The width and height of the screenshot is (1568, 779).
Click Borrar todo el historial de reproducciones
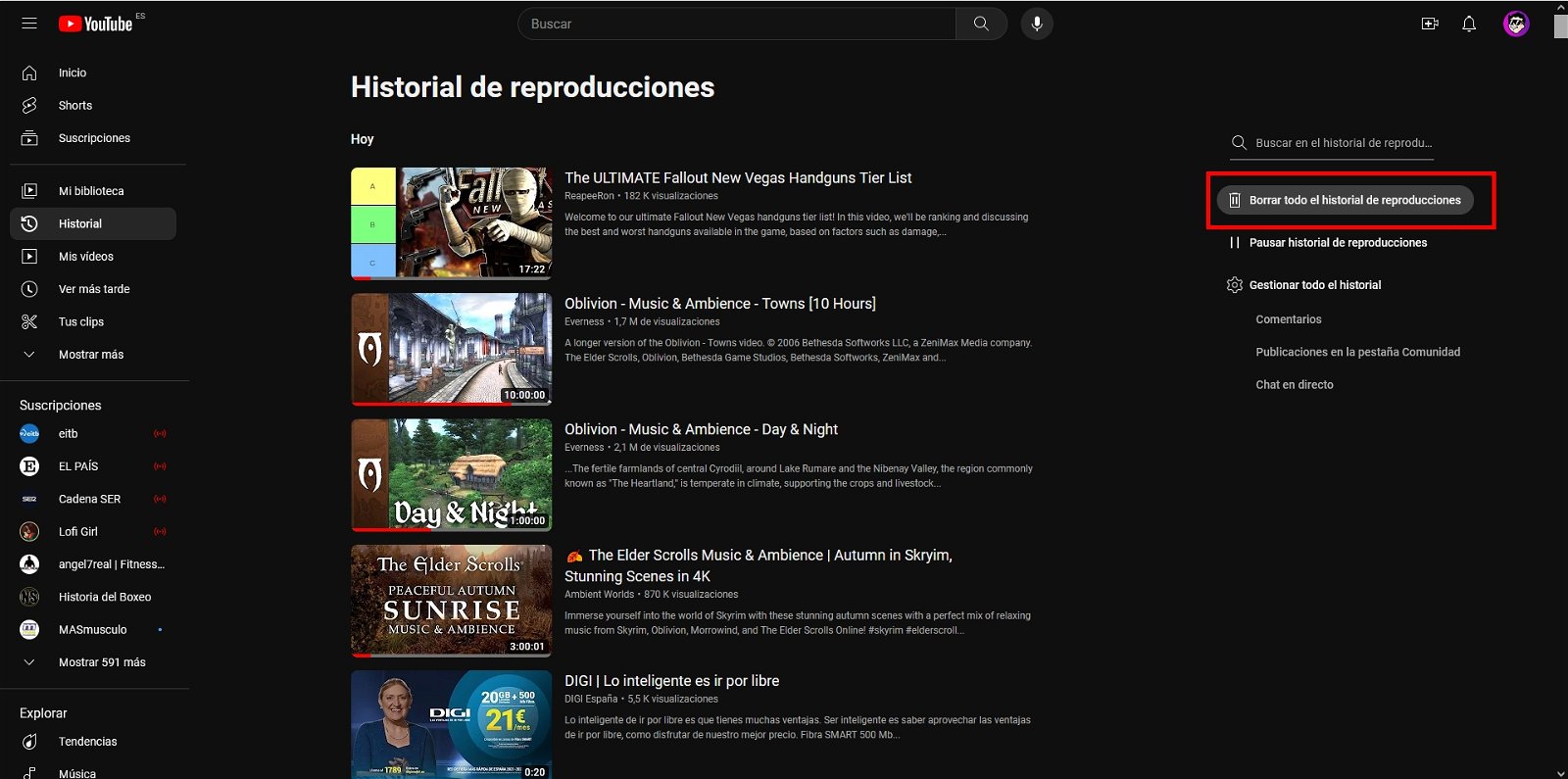1345,200
